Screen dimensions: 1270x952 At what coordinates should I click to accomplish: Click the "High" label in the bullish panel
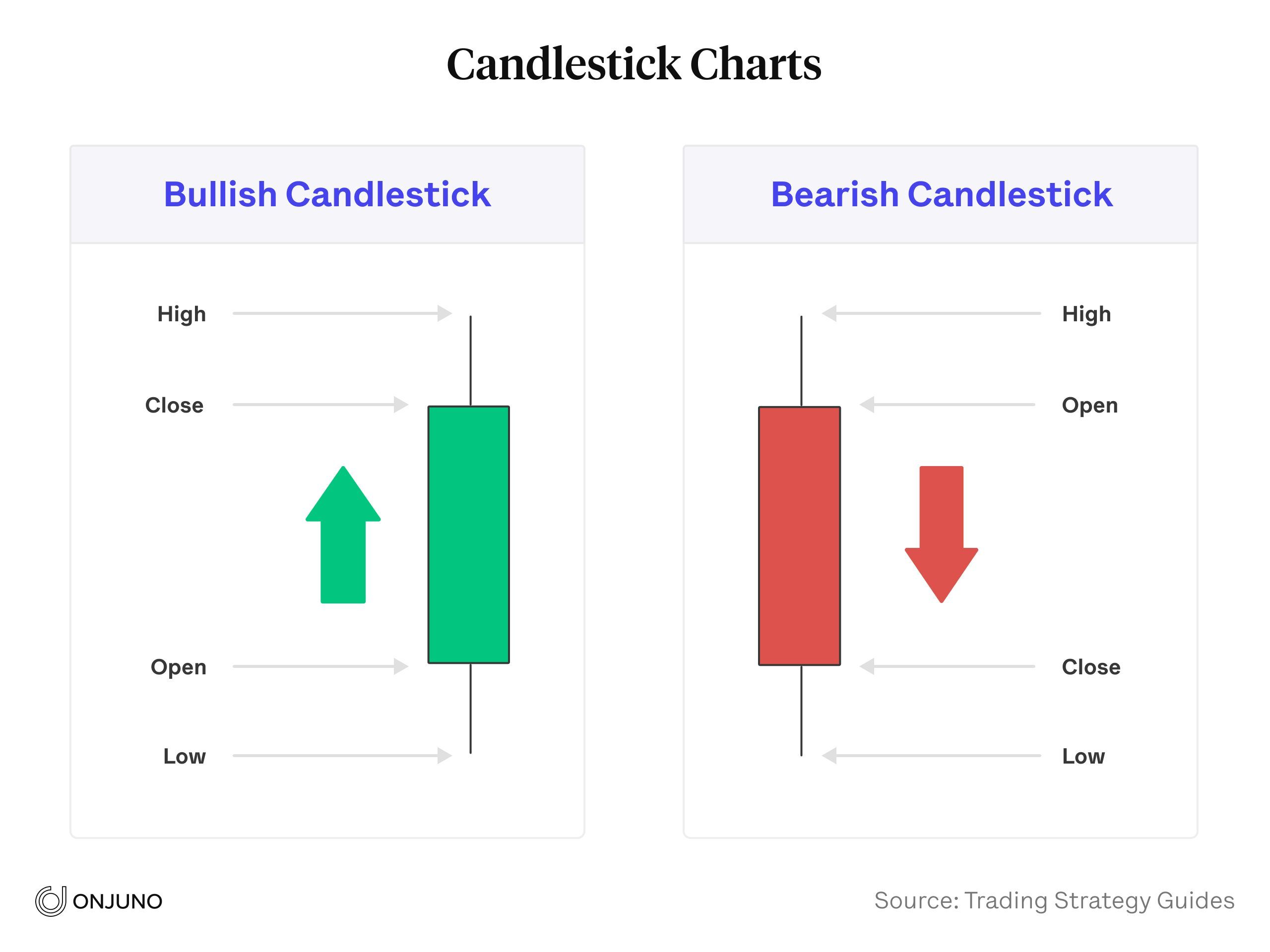pos(182,314)
